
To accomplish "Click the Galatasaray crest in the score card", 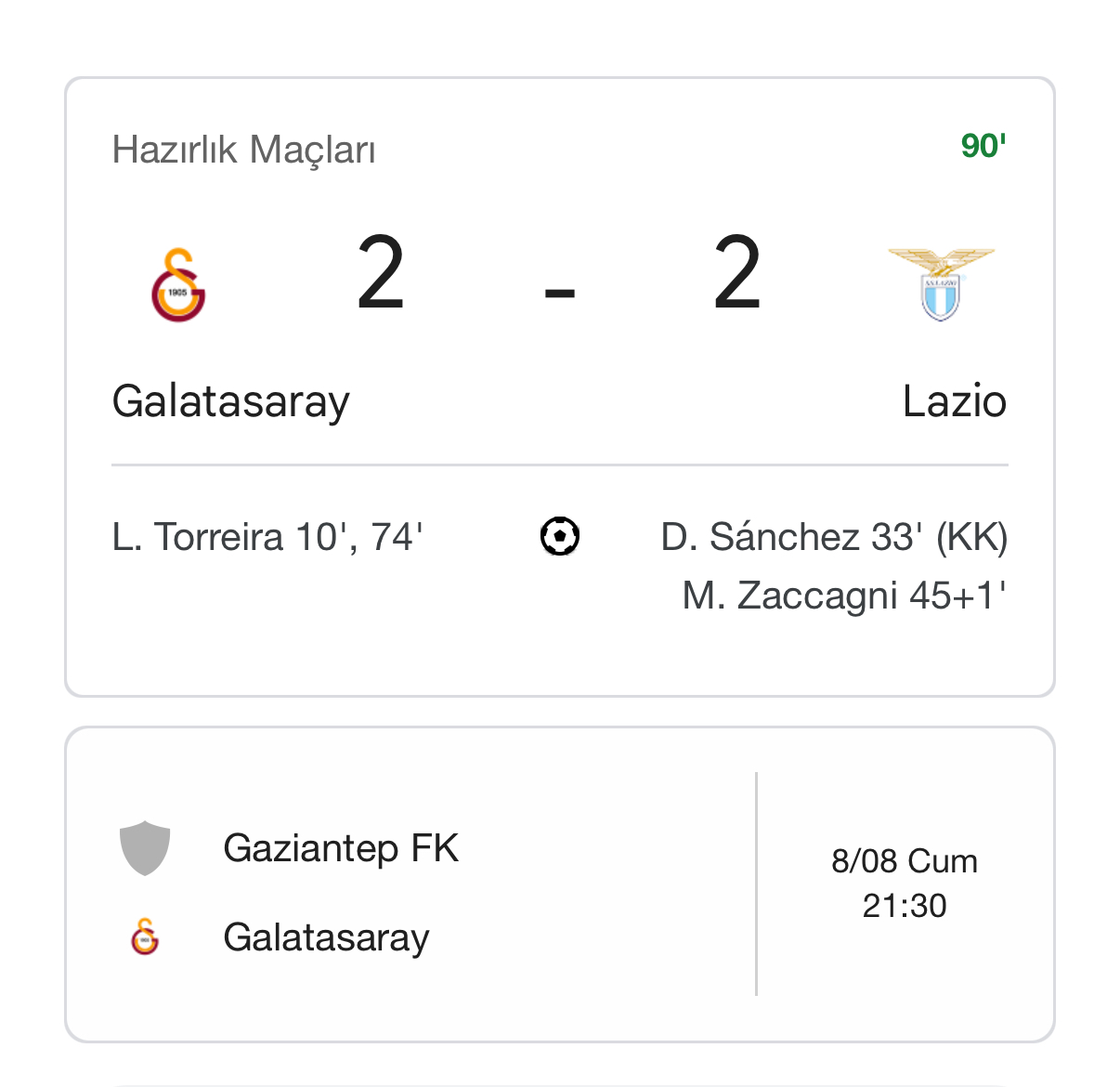I will pos(178,285).
